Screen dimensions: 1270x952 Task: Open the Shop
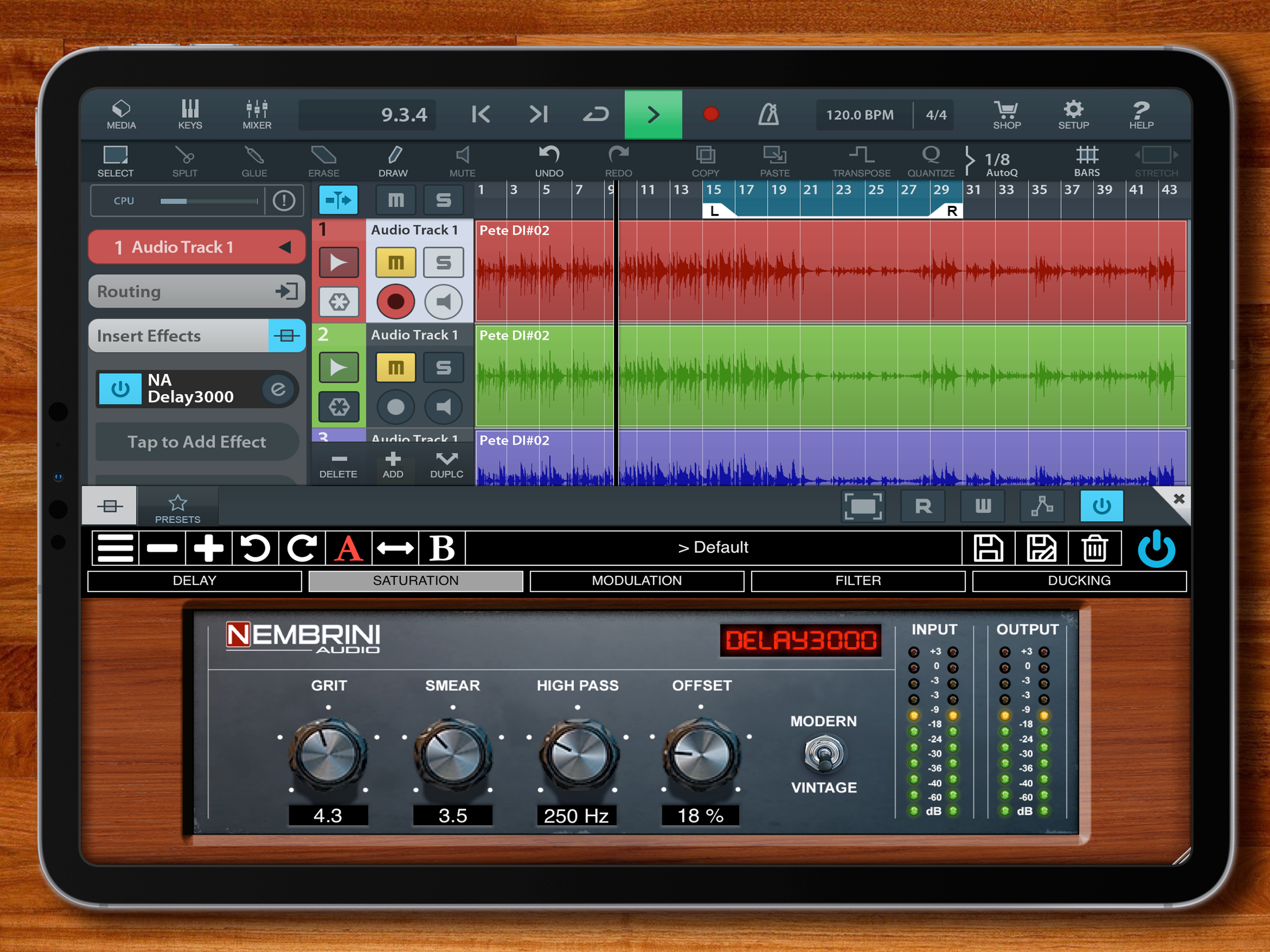[1006, 114]
